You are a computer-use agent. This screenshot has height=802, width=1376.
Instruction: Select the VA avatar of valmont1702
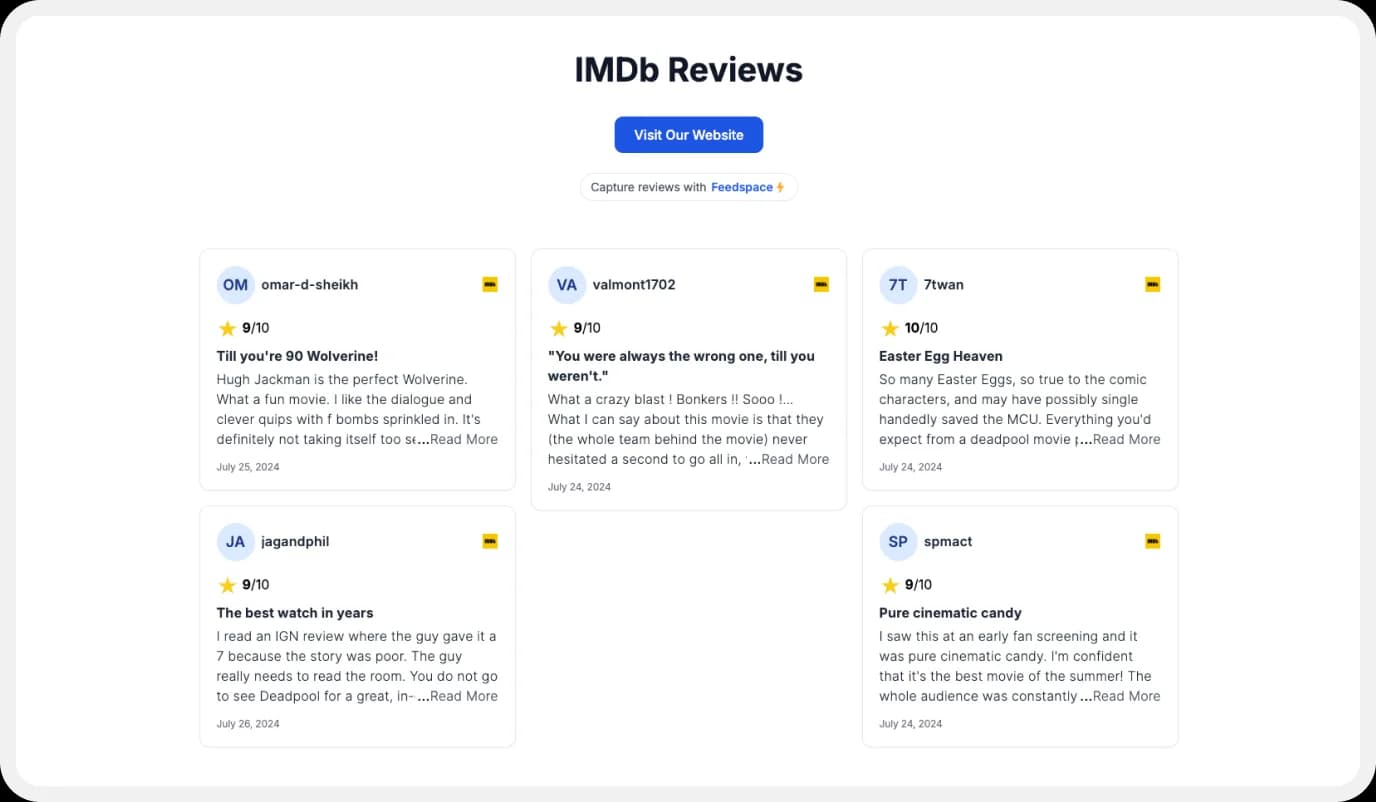coord(567,284)
